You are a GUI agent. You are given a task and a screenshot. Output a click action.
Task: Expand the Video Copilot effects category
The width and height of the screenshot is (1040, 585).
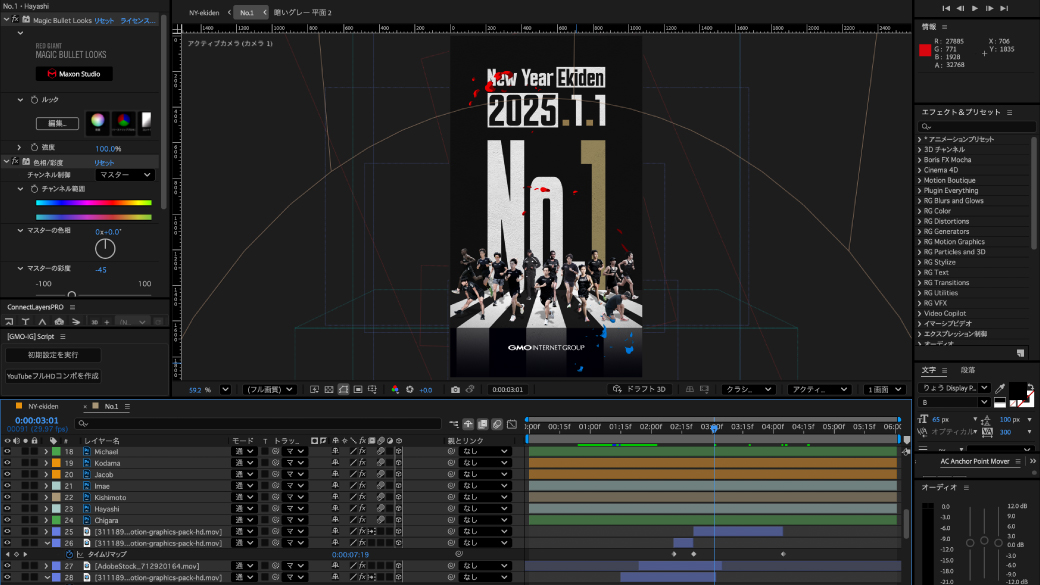pyautogui.click(x=919, y=313)
